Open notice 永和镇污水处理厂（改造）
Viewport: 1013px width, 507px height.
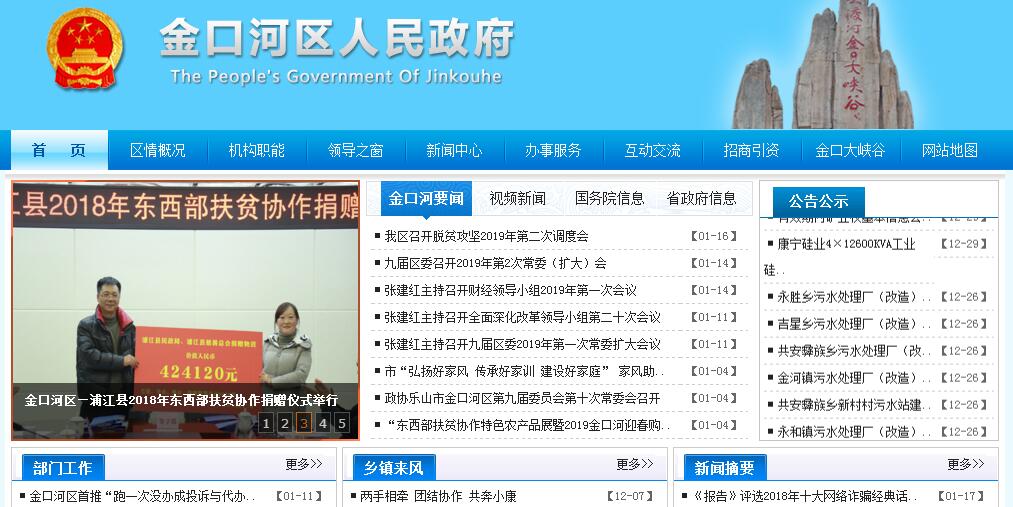coord(853,432)
